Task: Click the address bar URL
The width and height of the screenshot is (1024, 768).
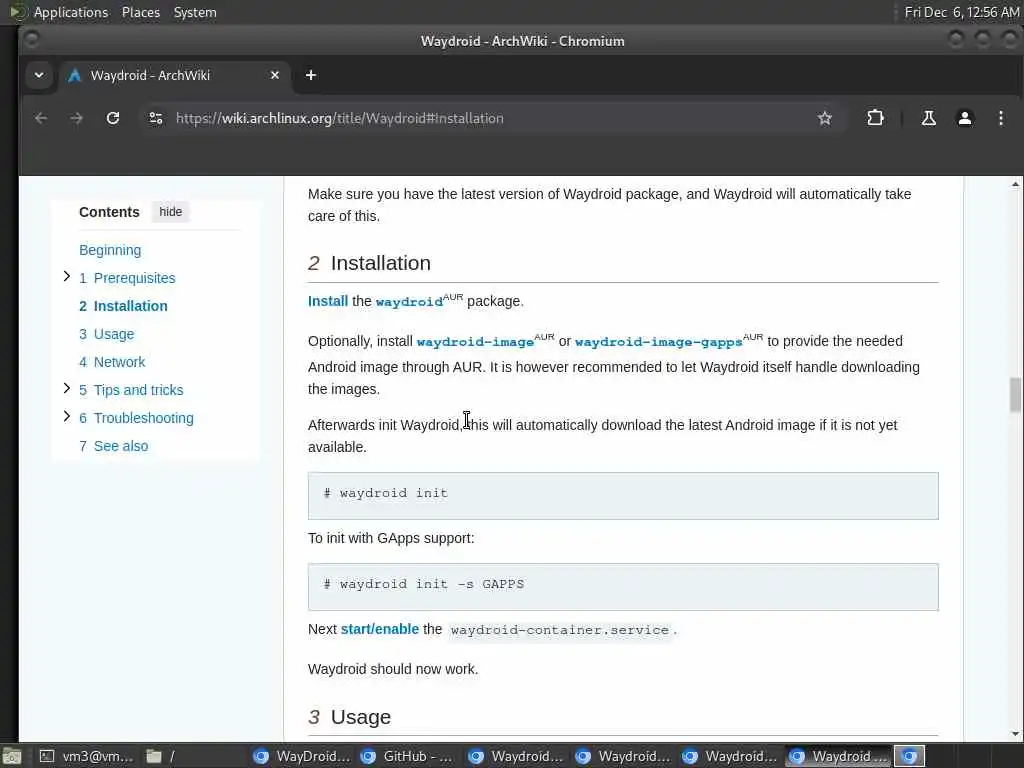Action: click(x=340, y=118)
